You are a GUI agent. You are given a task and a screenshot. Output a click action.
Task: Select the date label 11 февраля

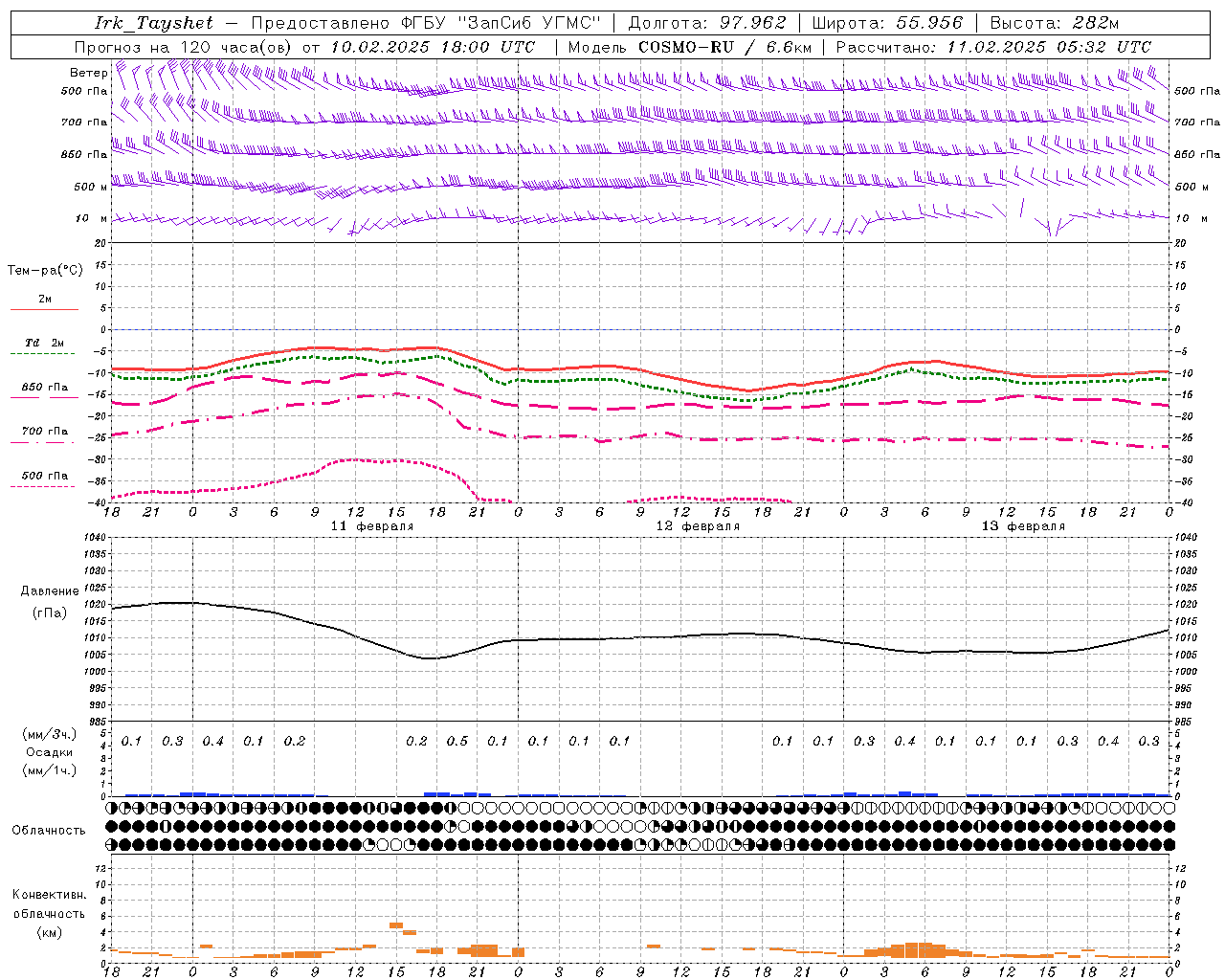point(371,526)
